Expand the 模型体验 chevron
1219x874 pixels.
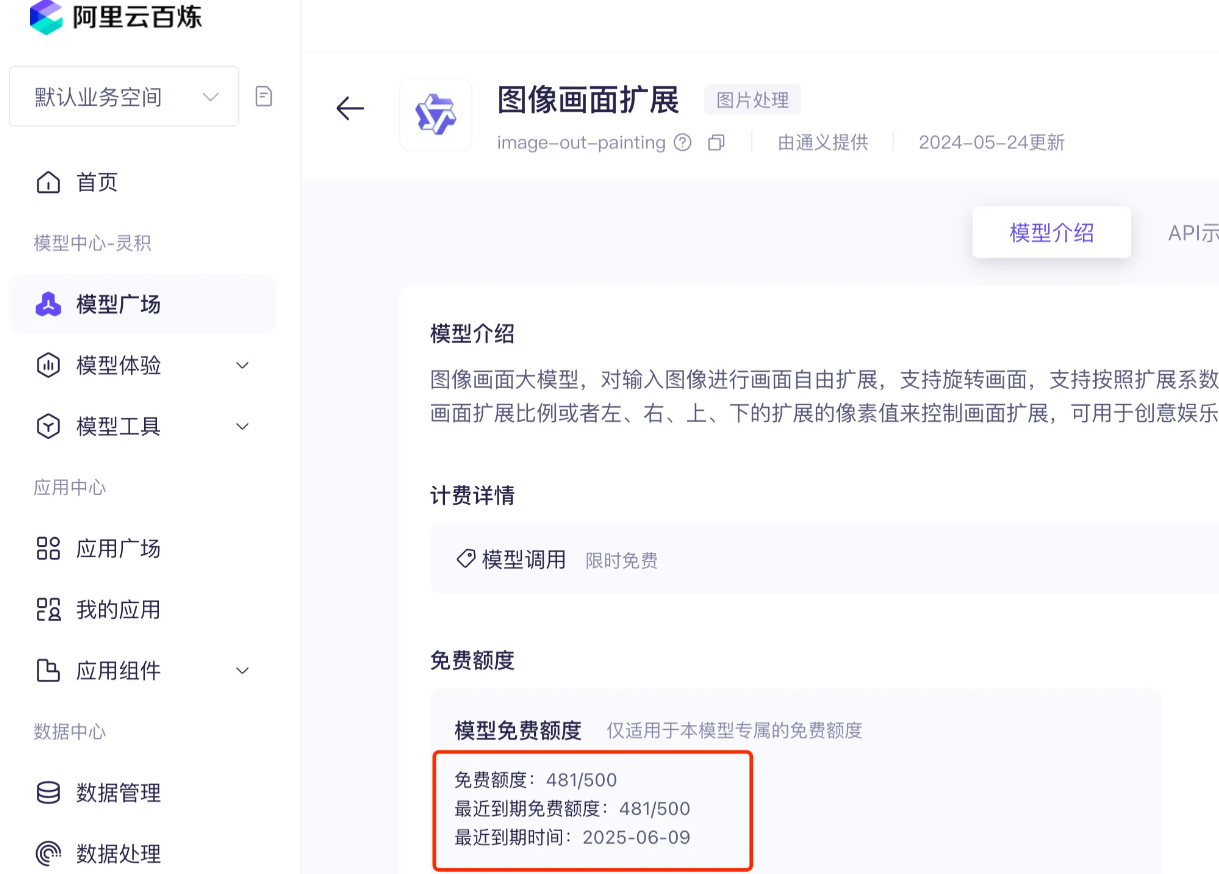click(x=242, y=365)
